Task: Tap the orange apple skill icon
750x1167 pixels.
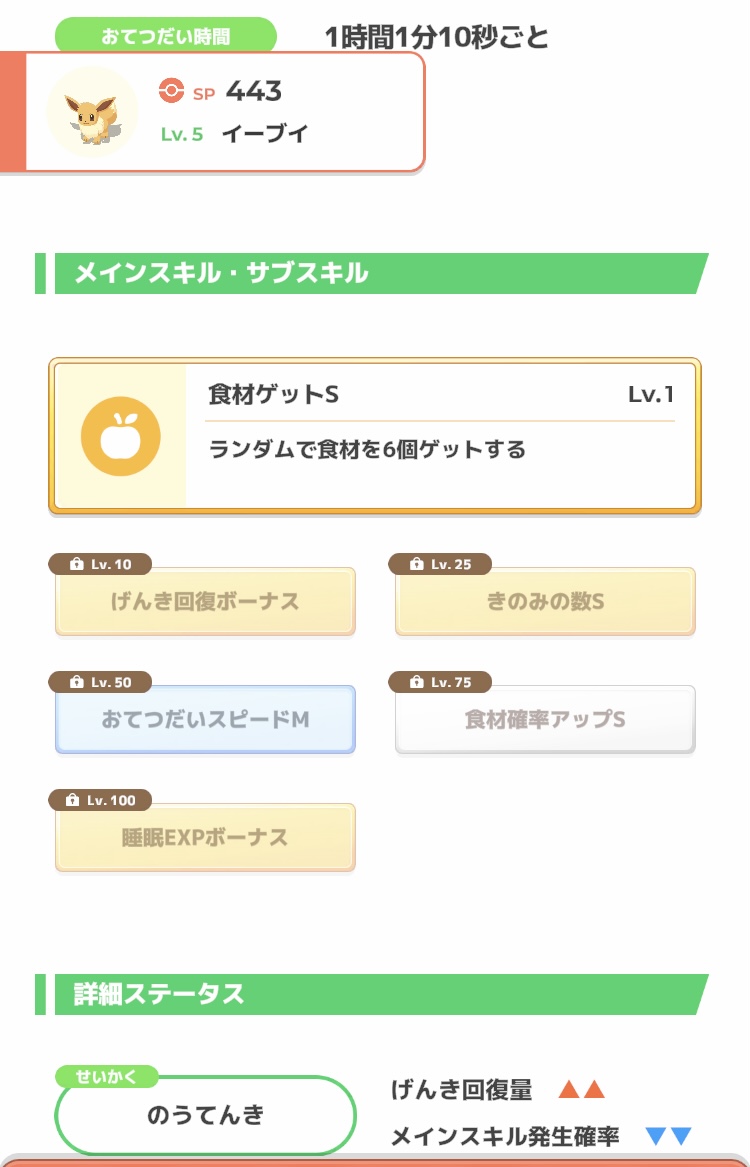Action: coord(121,436)
